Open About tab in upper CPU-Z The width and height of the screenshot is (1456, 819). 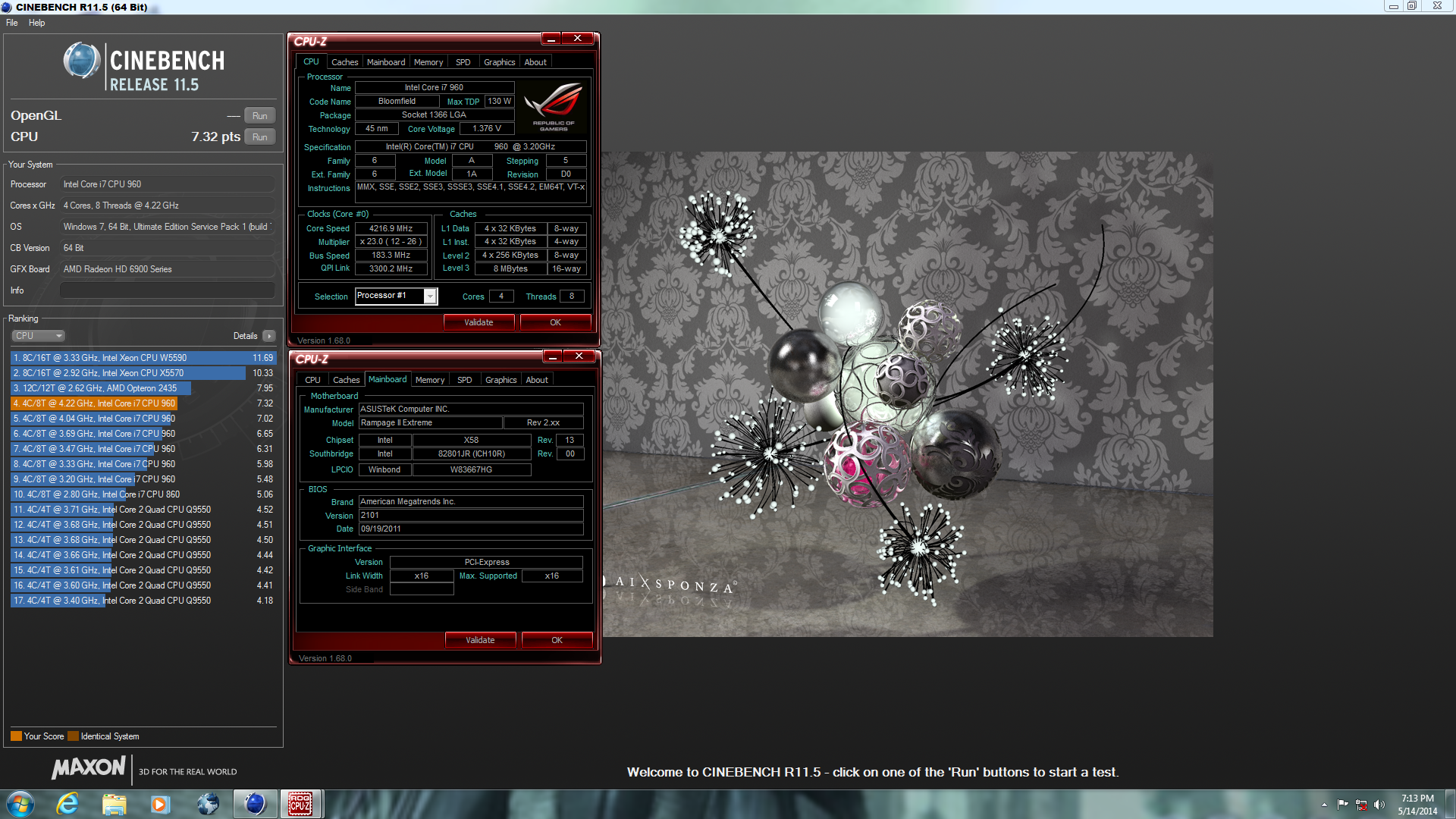pyautogui.click(x=535, y=62)
